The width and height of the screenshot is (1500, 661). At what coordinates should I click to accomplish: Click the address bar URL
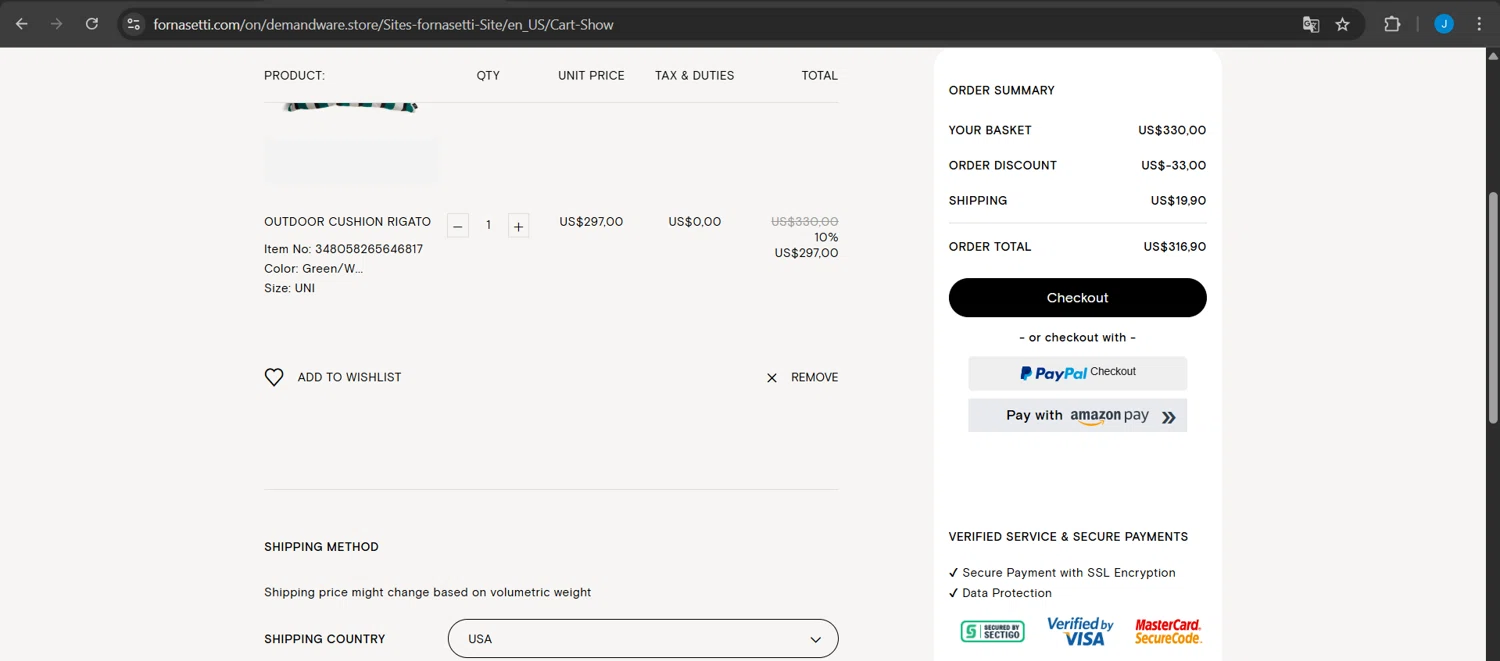(383, 24)
